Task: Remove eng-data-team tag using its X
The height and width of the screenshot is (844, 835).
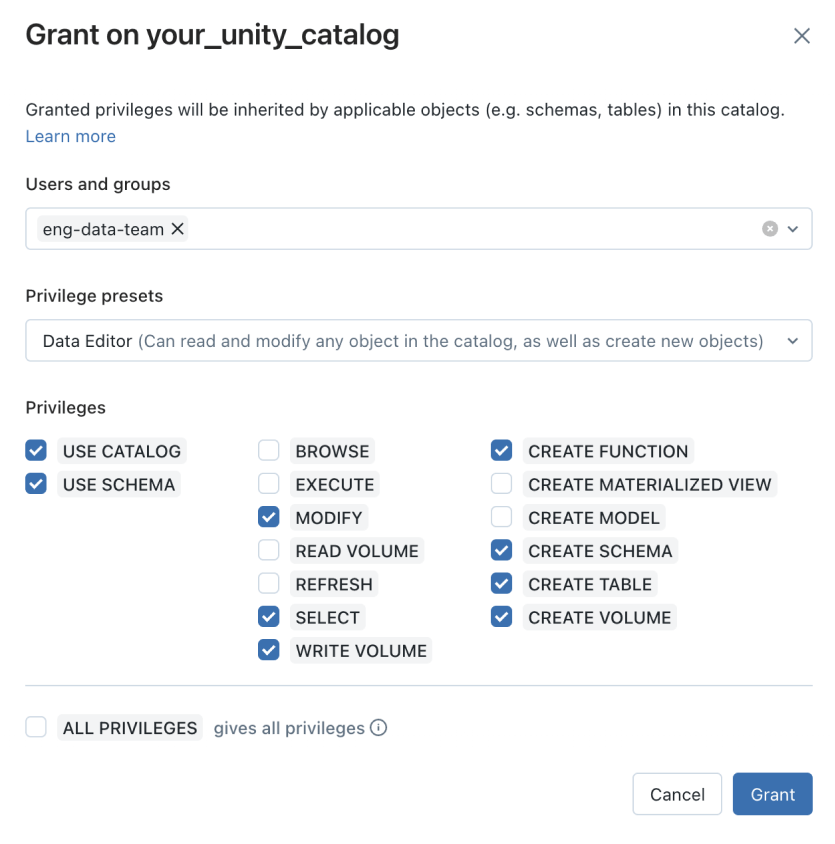Action: click(177, 229)
